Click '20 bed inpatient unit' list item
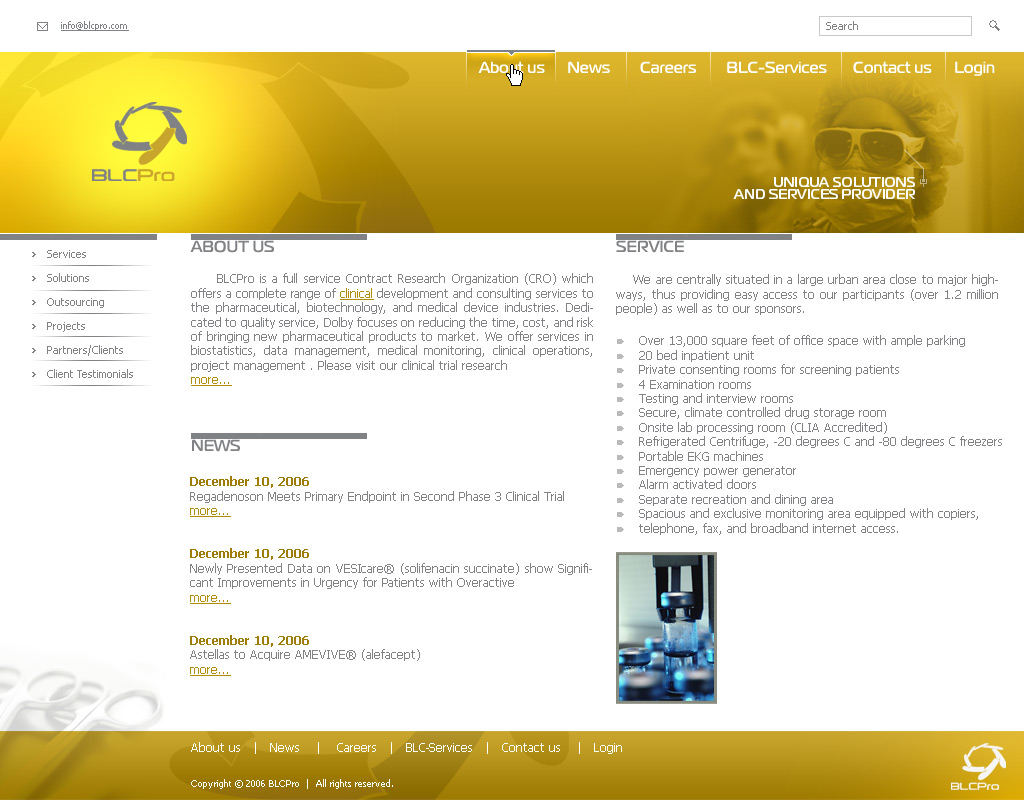The width and height of the screenshot is (1024, 800). point(696,356)
